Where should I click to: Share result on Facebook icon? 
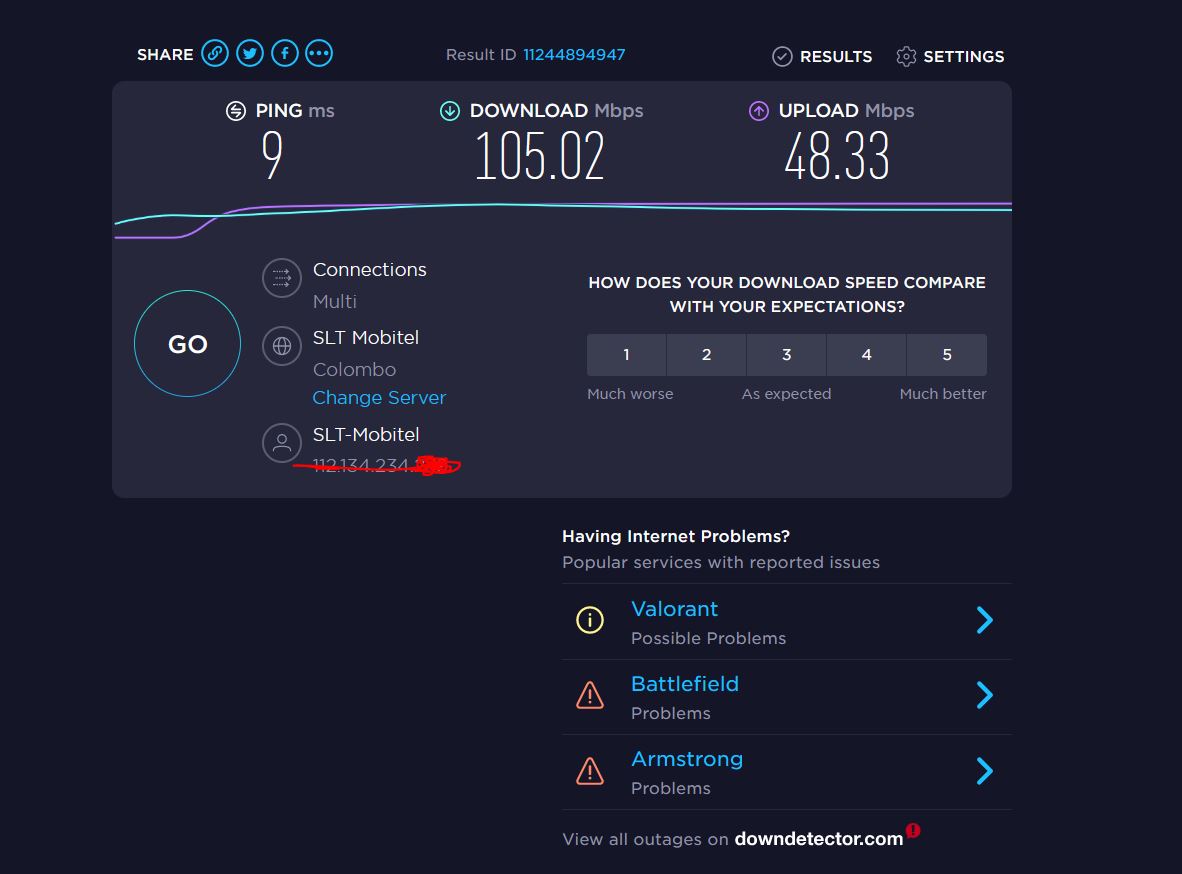coord(285,54)
